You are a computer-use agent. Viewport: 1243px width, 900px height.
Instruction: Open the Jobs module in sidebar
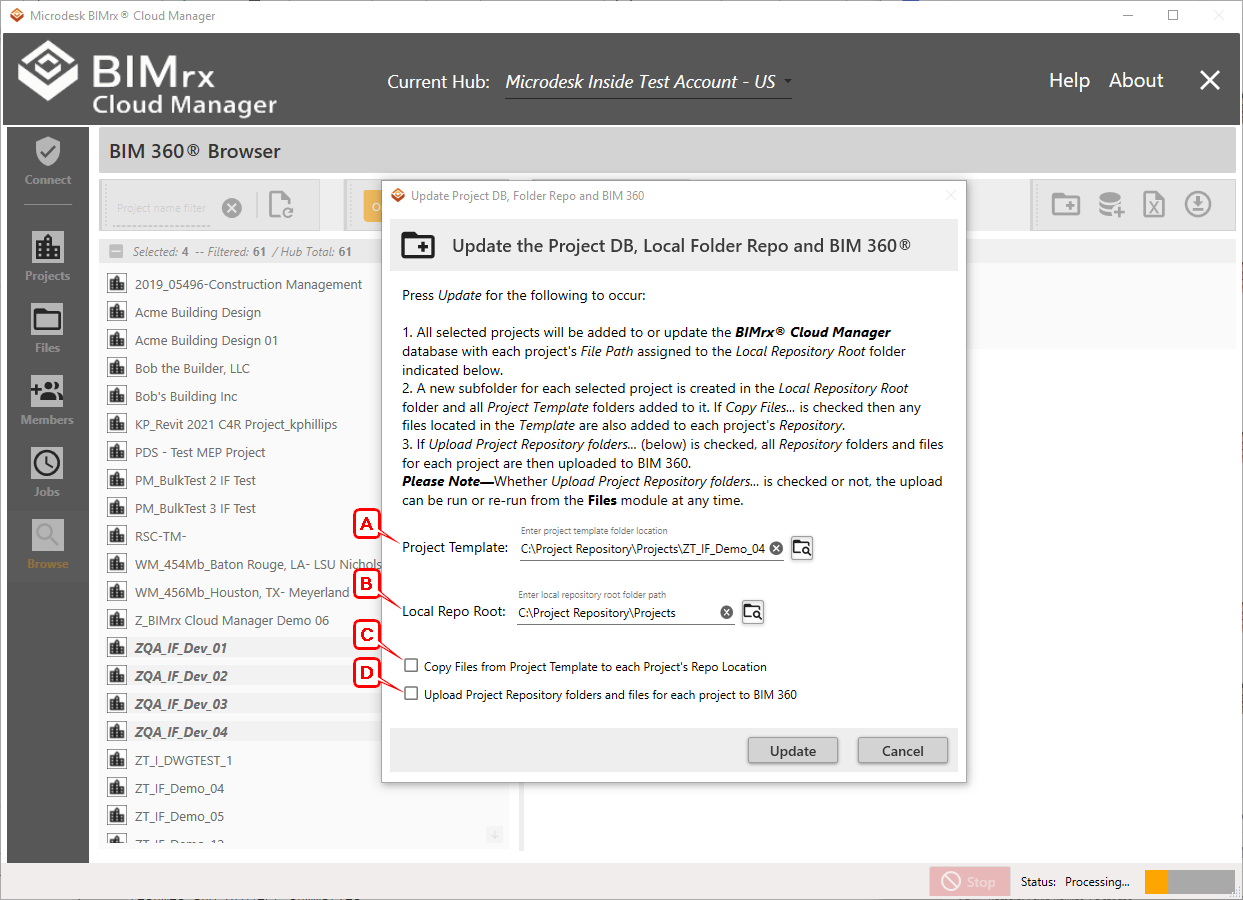47,472
